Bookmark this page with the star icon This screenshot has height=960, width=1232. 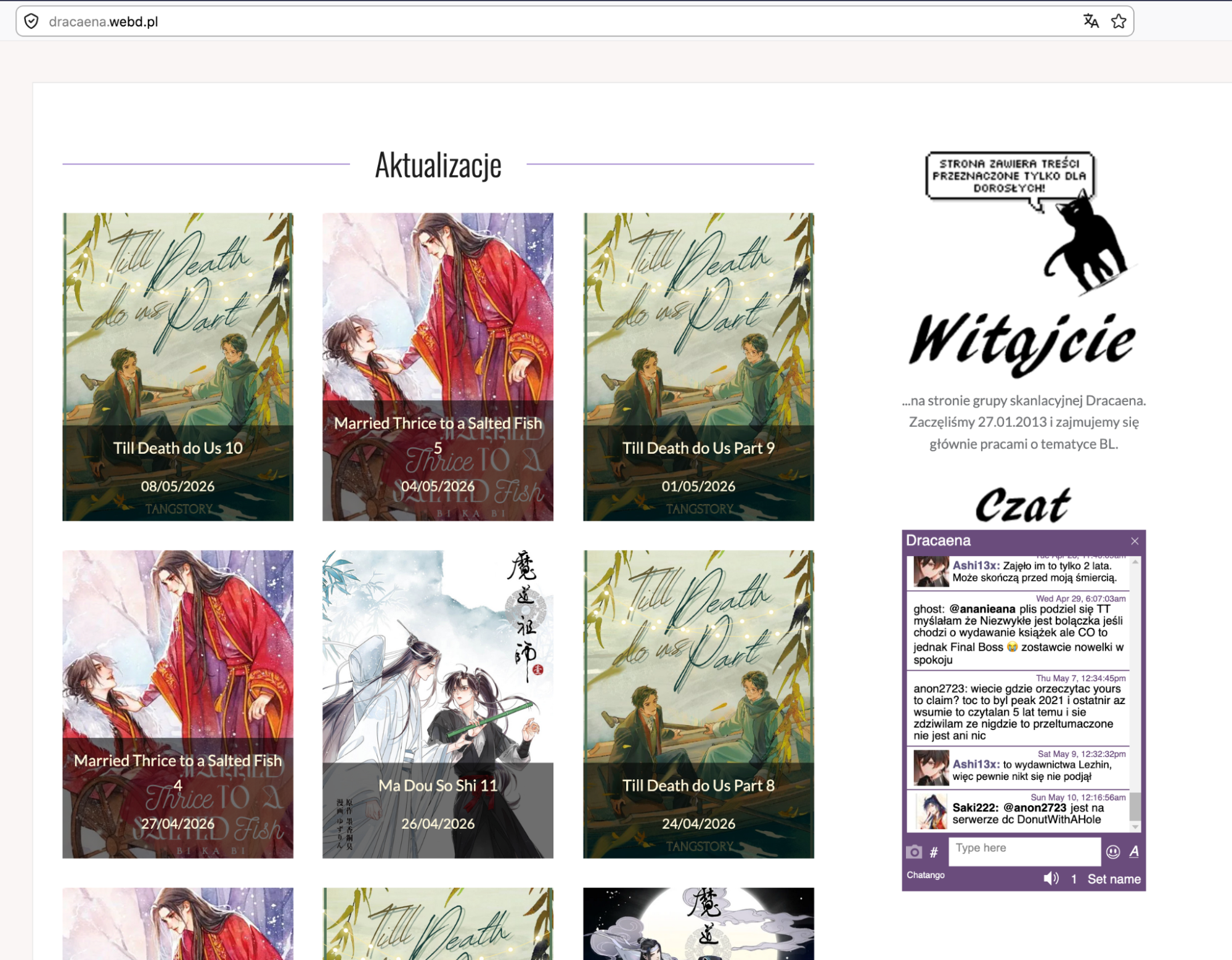coord(1119,21)
